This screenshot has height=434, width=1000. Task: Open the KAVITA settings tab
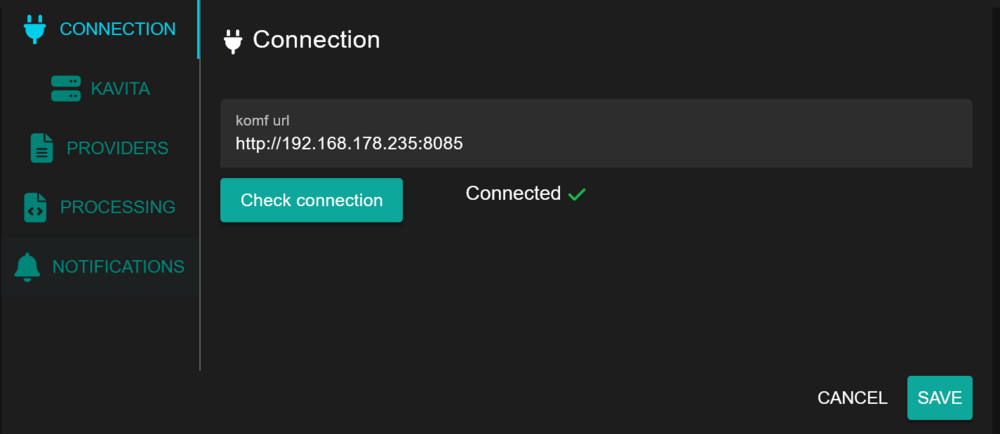tap(120, 89)
